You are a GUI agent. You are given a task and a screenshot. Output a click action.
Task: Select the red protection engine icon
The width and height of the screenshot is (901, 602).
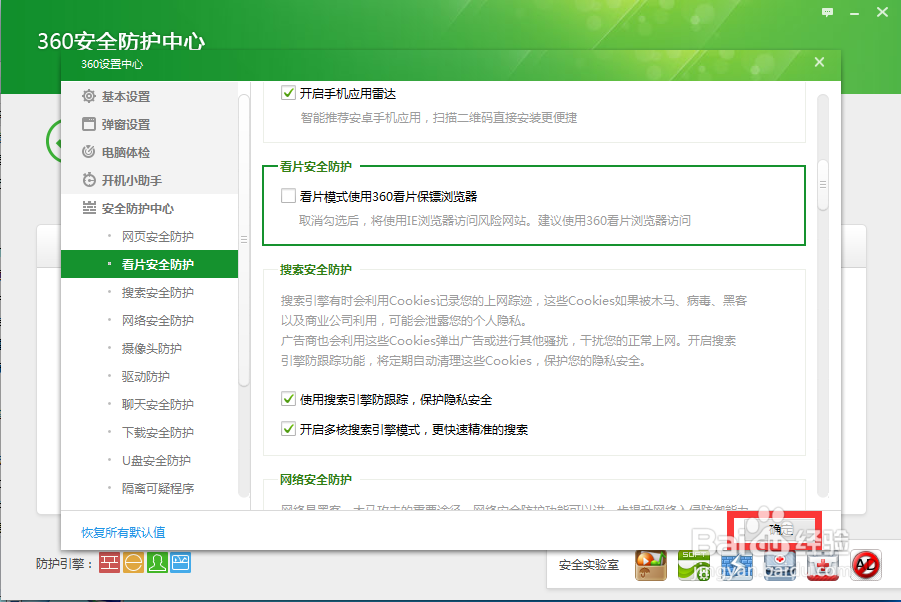(110, 562)
